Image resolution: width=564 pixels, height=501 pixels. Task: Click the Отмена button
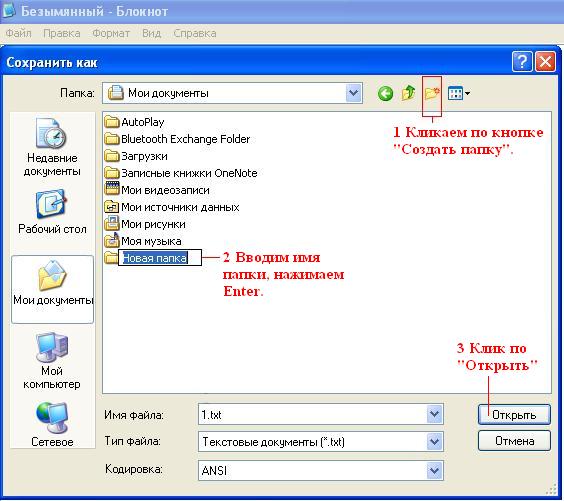click(x=514, y=441)
